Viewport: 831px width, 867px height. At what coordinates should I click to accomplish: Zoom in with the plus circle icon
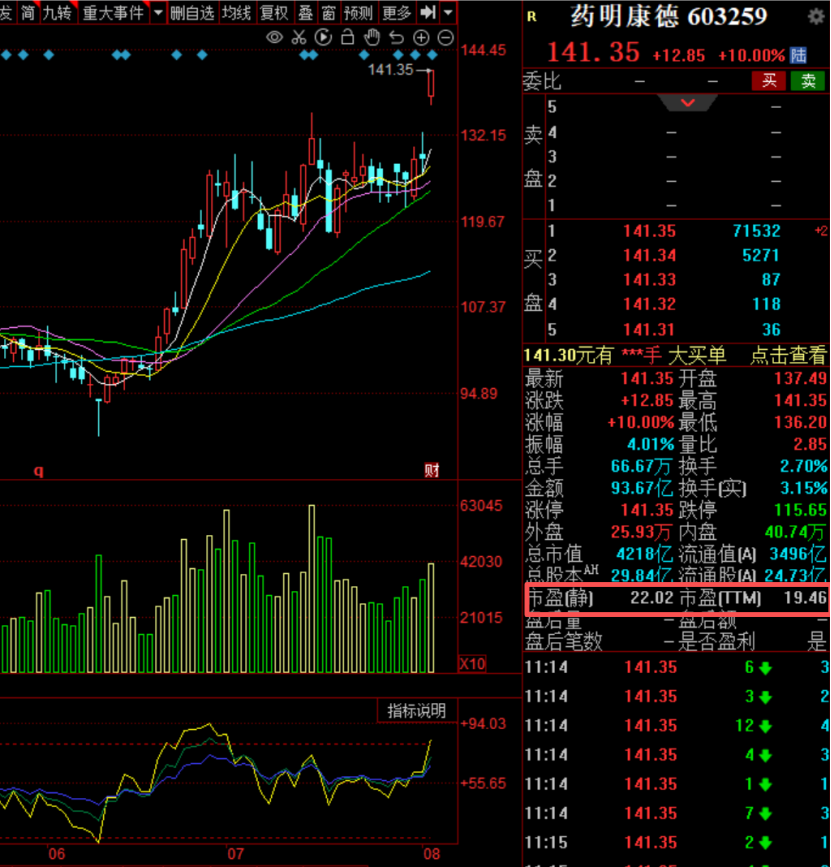421,38
